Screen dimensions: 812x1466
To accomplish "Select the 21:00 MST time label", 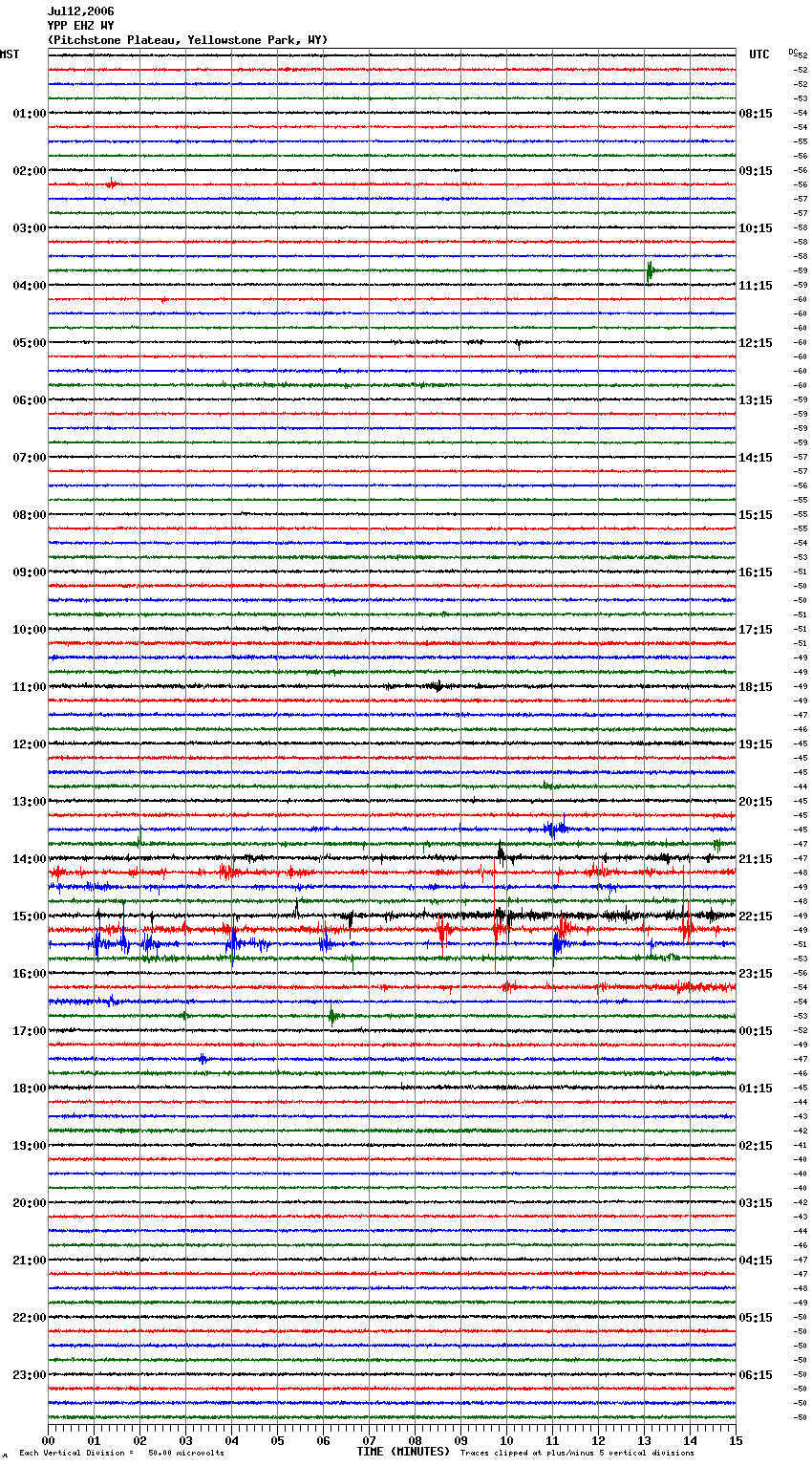I will pyautogui.click(x=30, y=1261).
